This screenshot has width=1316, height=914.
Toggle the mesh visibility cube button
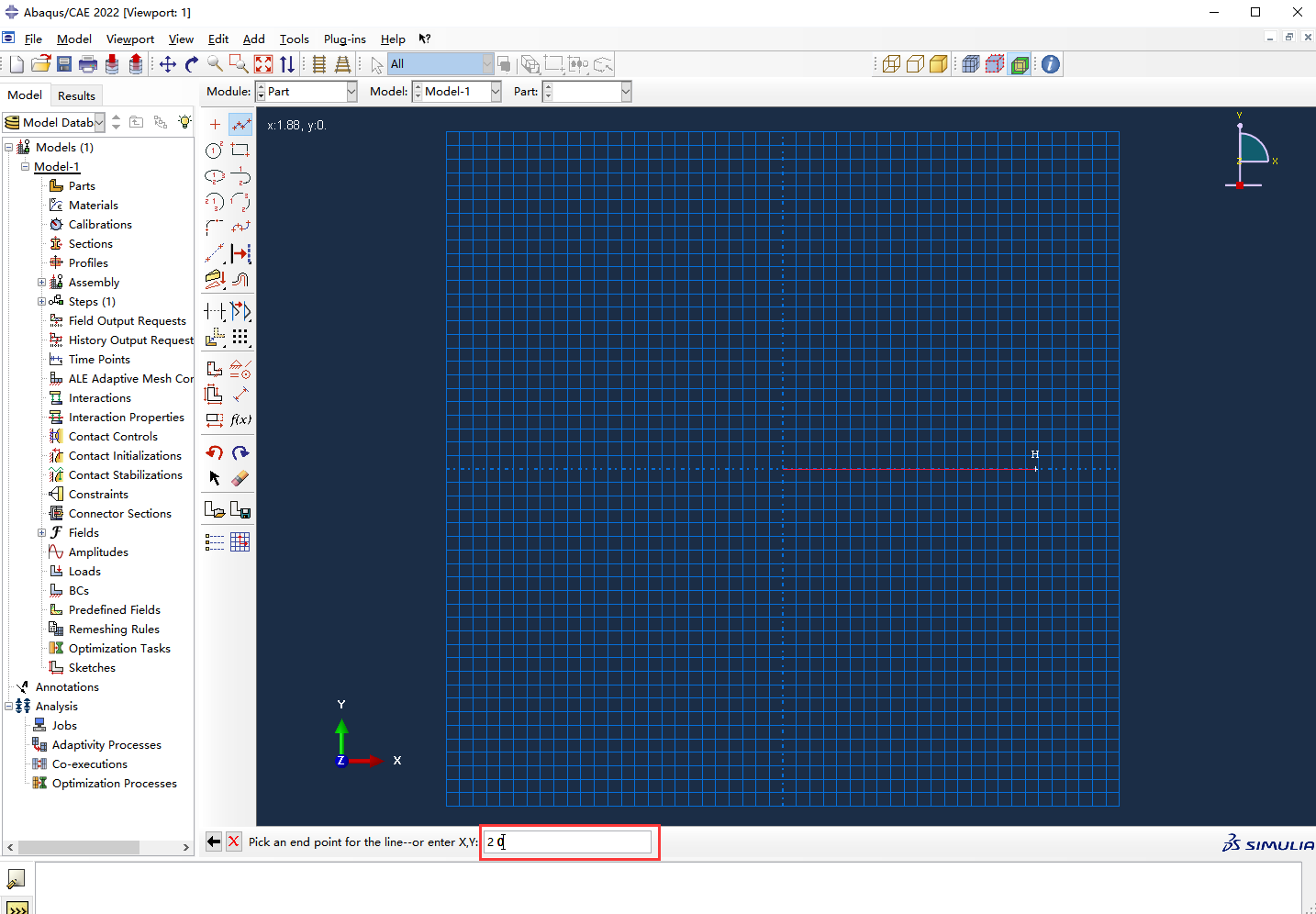pyautogui.click(x=971, y=64)
